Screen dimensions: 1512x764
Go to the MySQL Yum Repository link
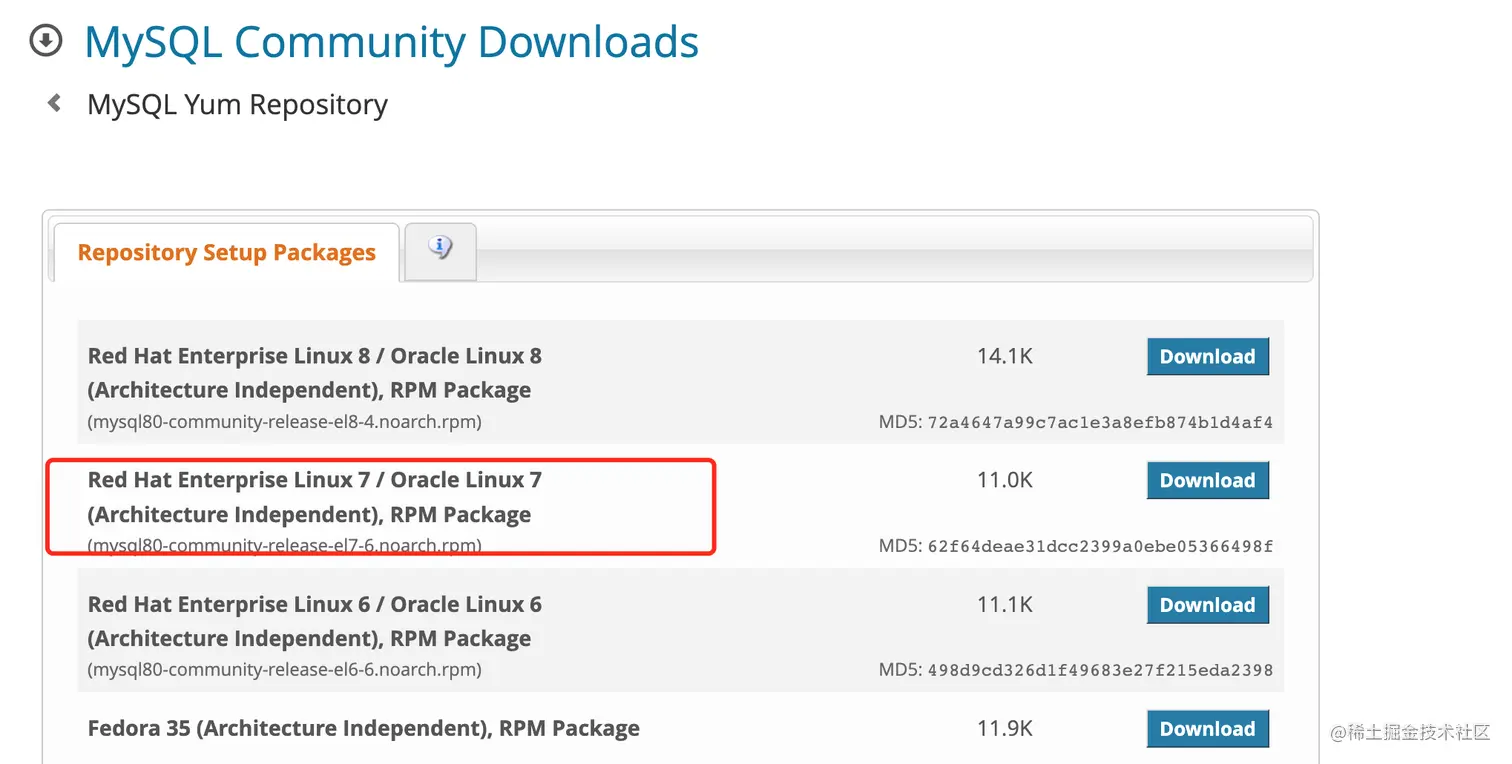(x=238, y=104)
